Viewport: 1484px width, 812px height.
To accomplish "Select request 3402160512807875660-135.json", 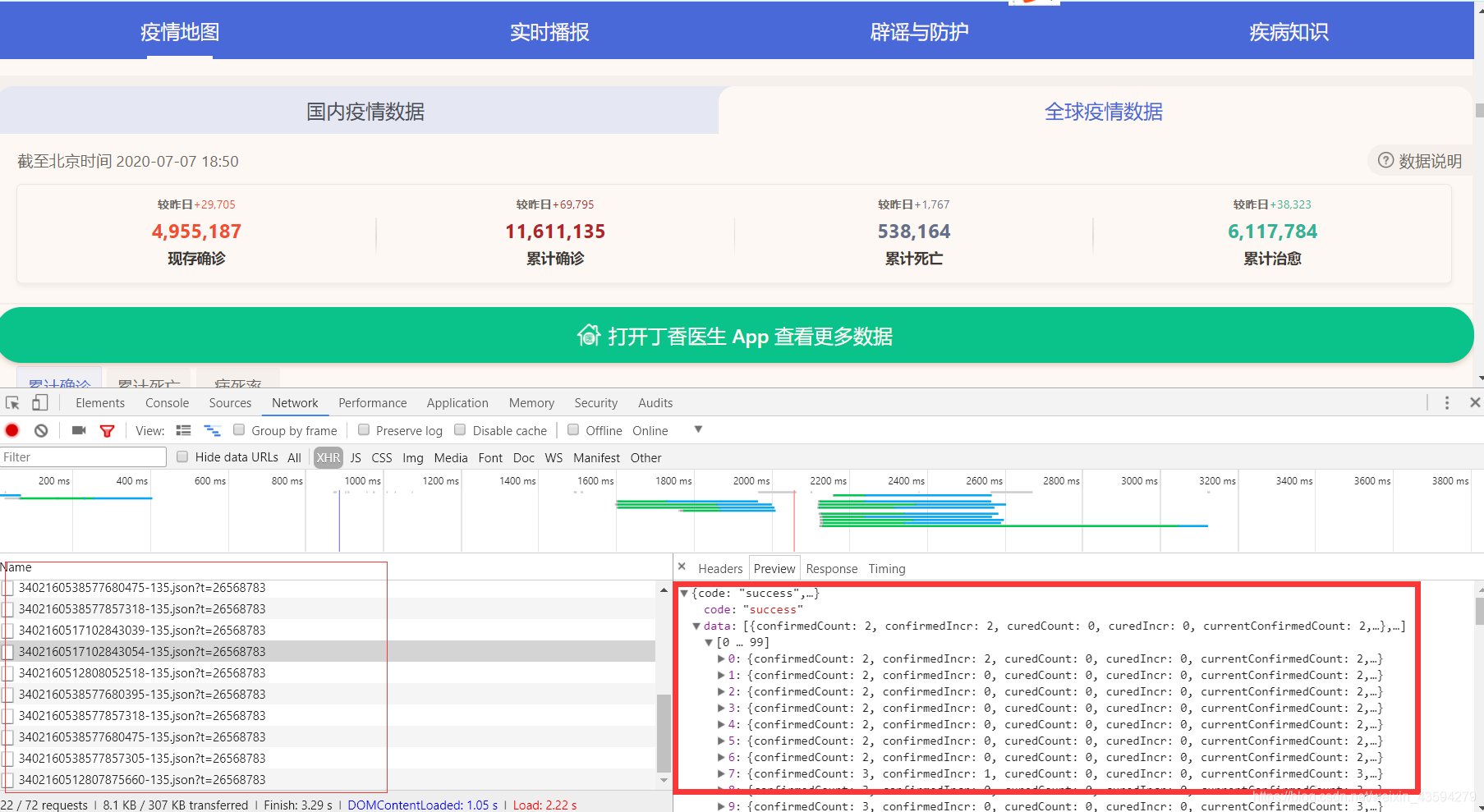I will pos(328,779).
